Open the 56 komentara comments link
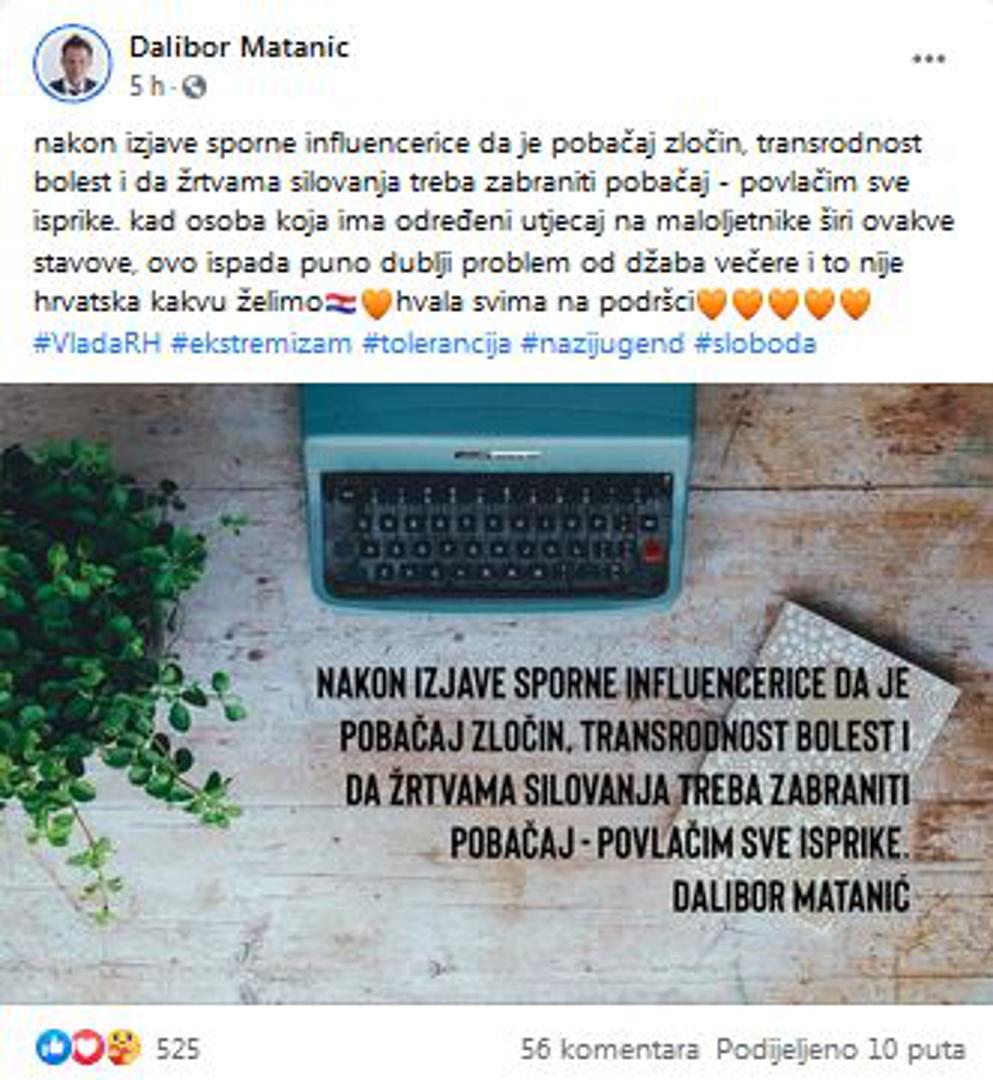Screen dimensions: 993x1080 click(x=609, y=1049)
